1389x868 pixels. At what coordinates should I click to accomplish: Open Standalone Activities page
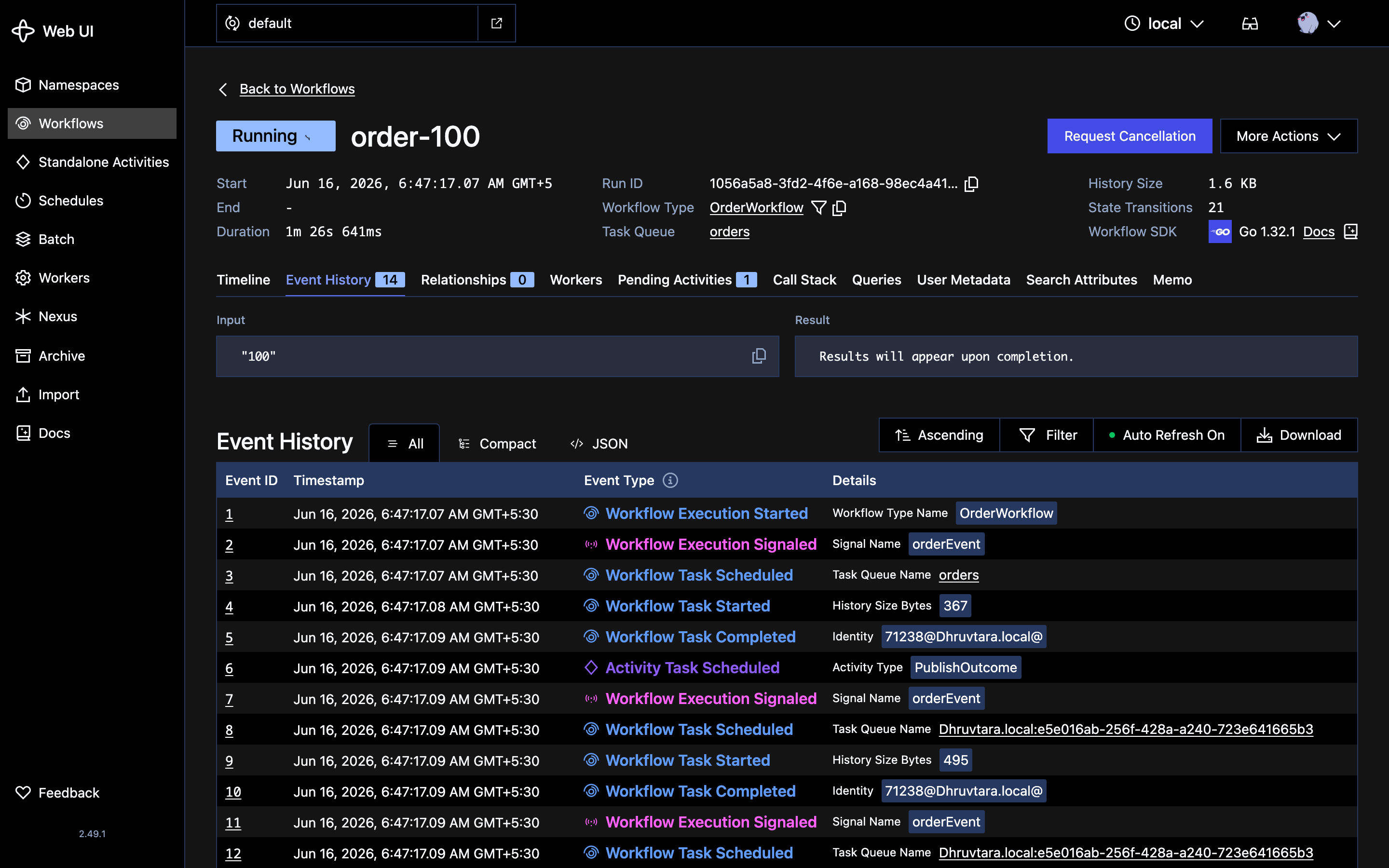pos(92,162)
